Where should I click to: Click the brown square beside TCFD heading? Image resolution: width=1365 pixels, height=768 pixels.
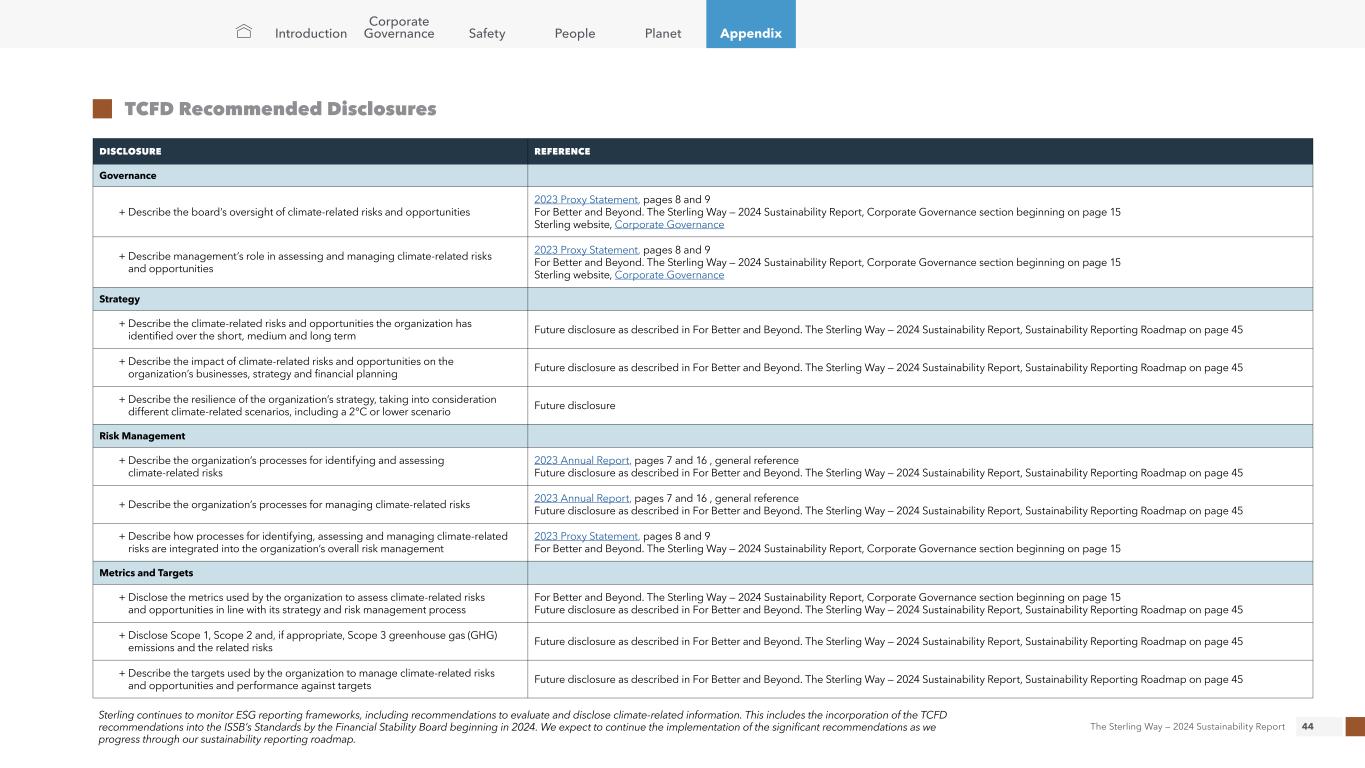point(102,109)
